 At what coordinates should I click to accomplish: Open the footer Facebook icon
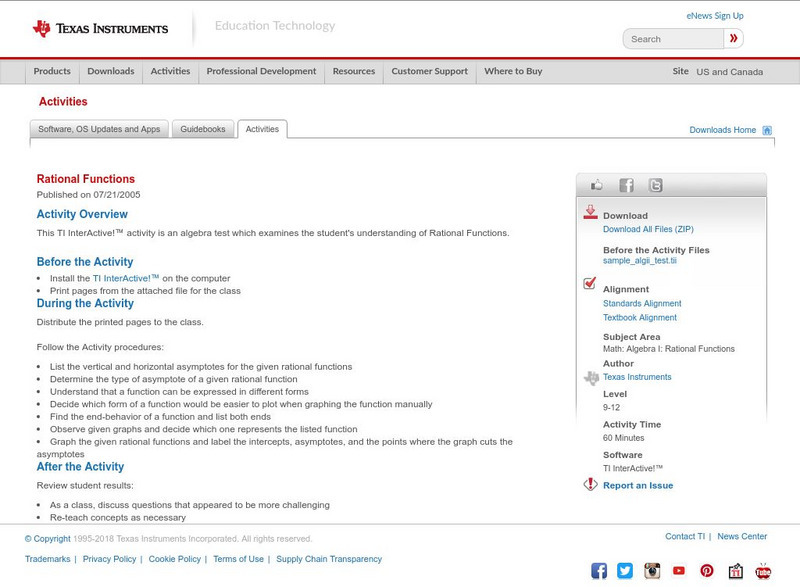(x=599, y=571)
